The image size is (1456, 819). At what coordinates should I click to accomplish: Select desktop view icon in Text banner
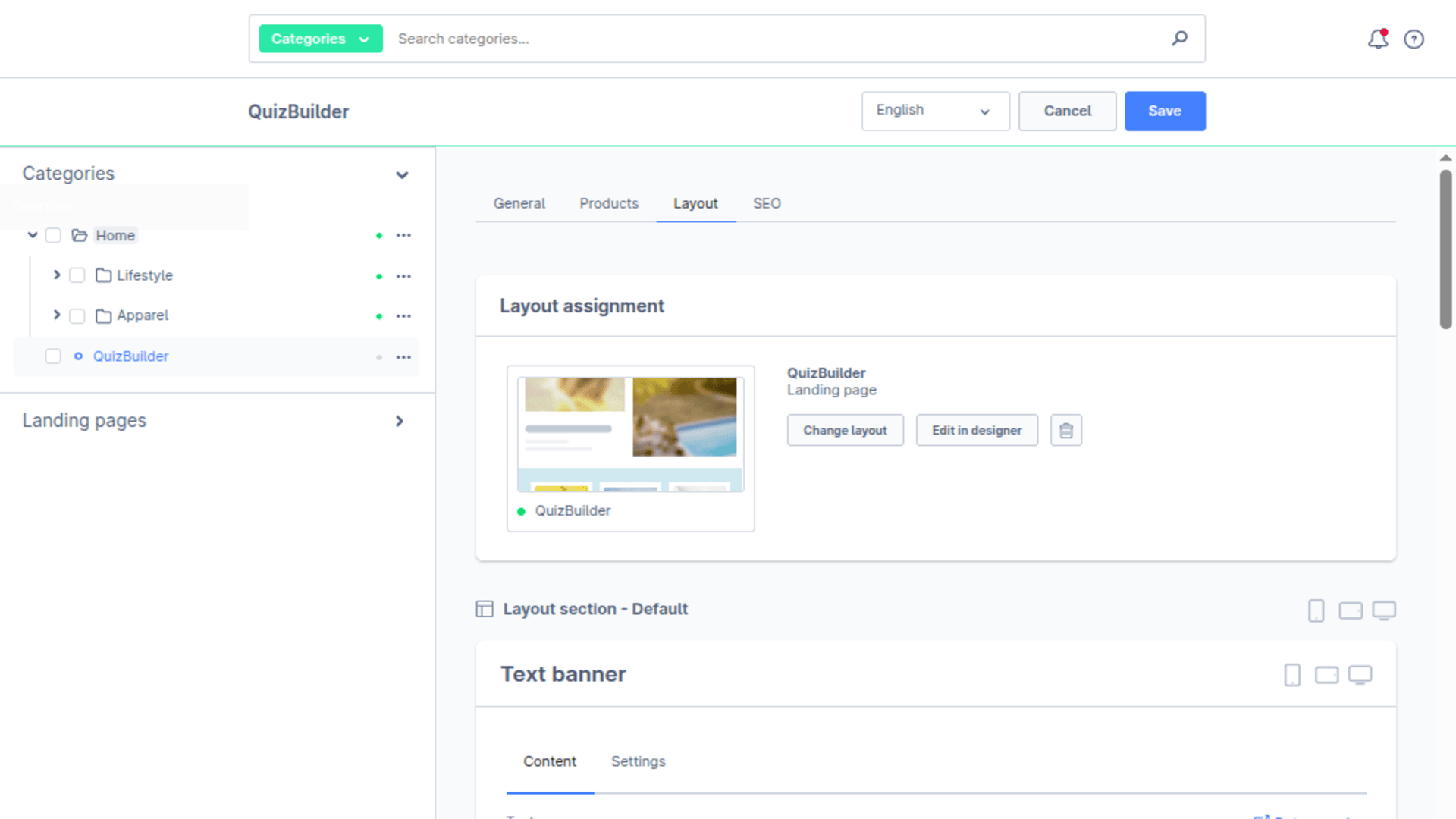tap(1360, 675)
